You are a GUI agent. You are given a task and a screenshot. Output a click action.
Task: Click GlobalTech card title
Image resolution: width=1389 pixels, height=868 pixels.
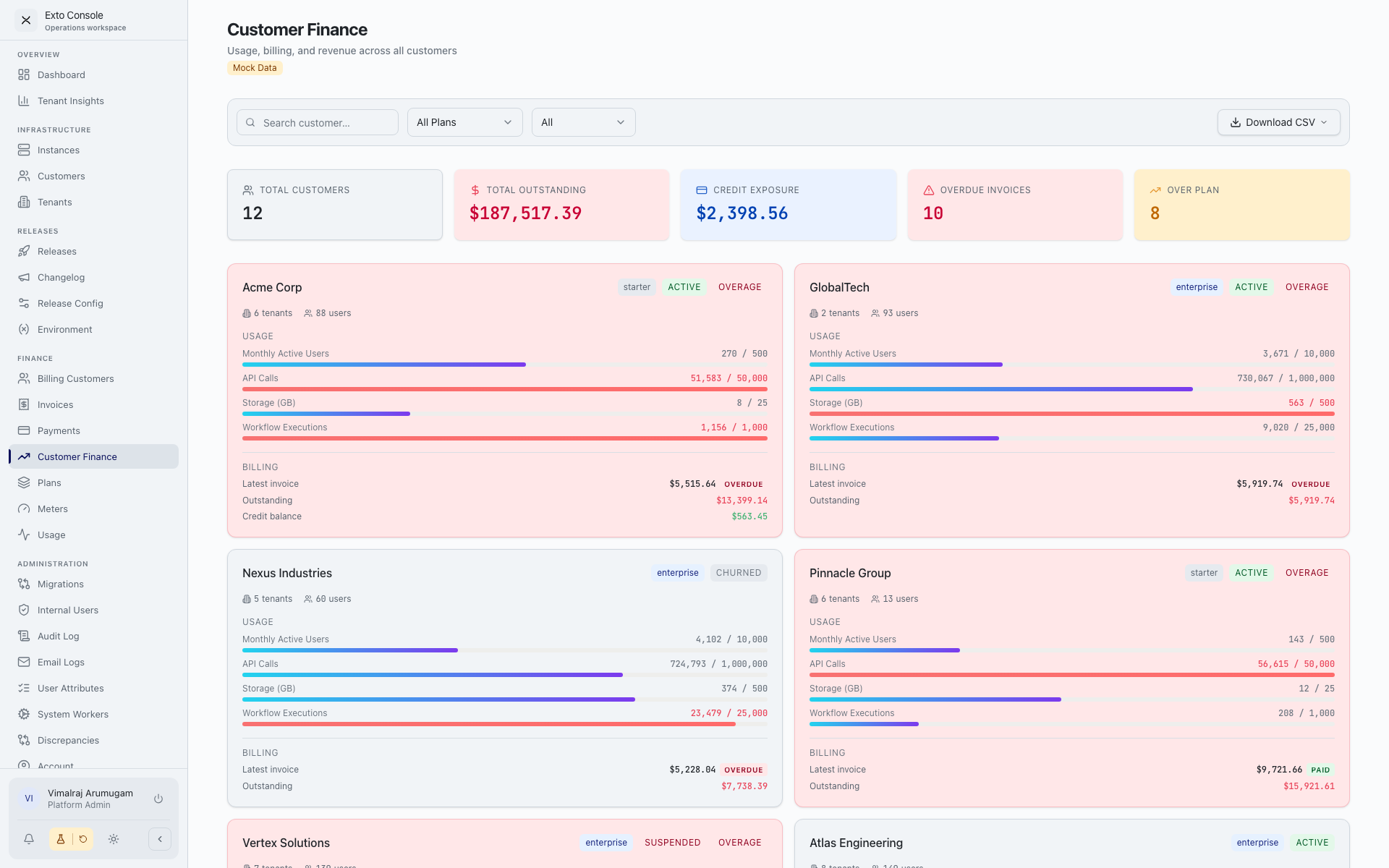(839, 287)
